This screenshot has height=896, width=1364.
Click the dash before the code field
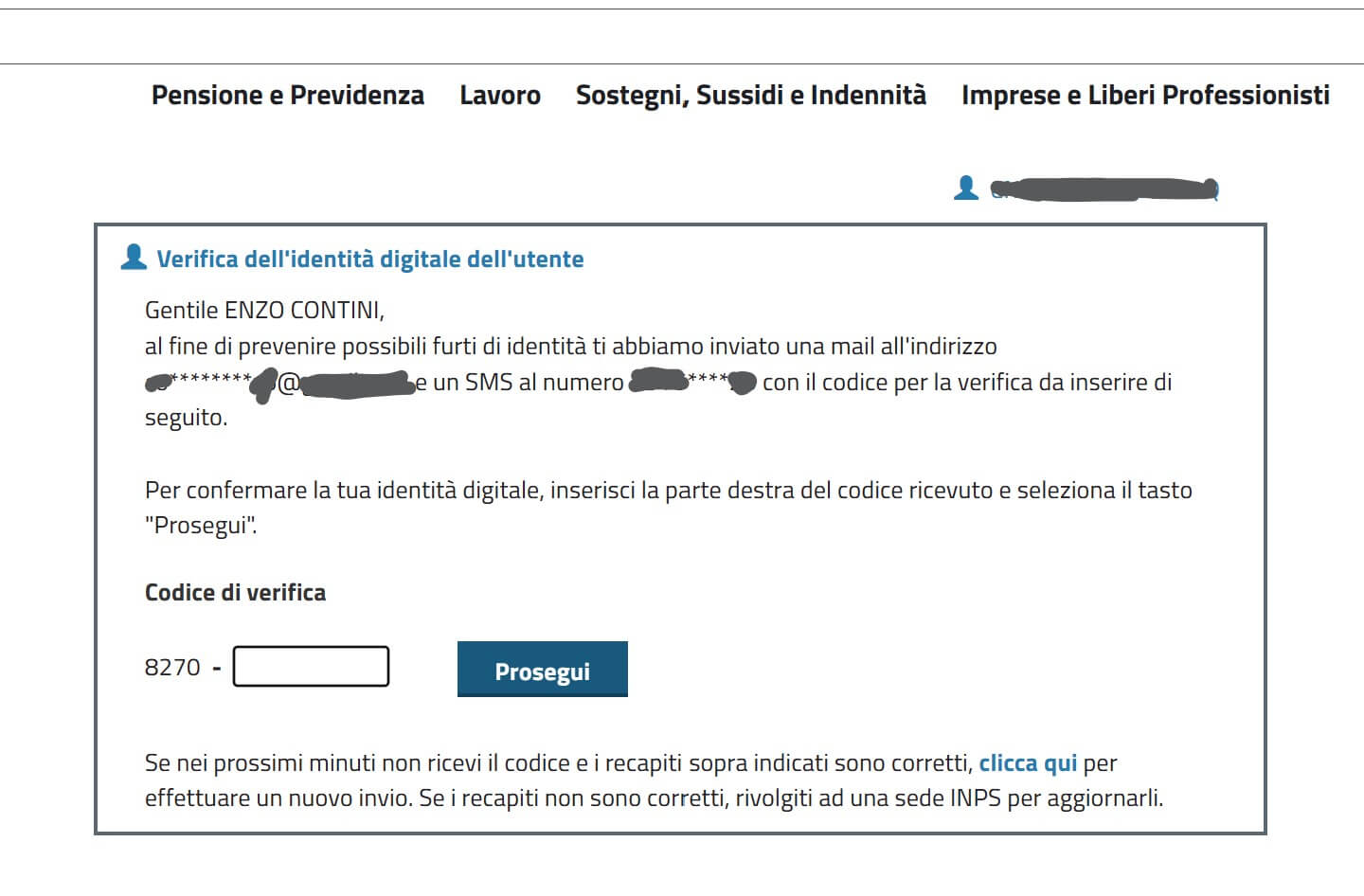(217, 668)
